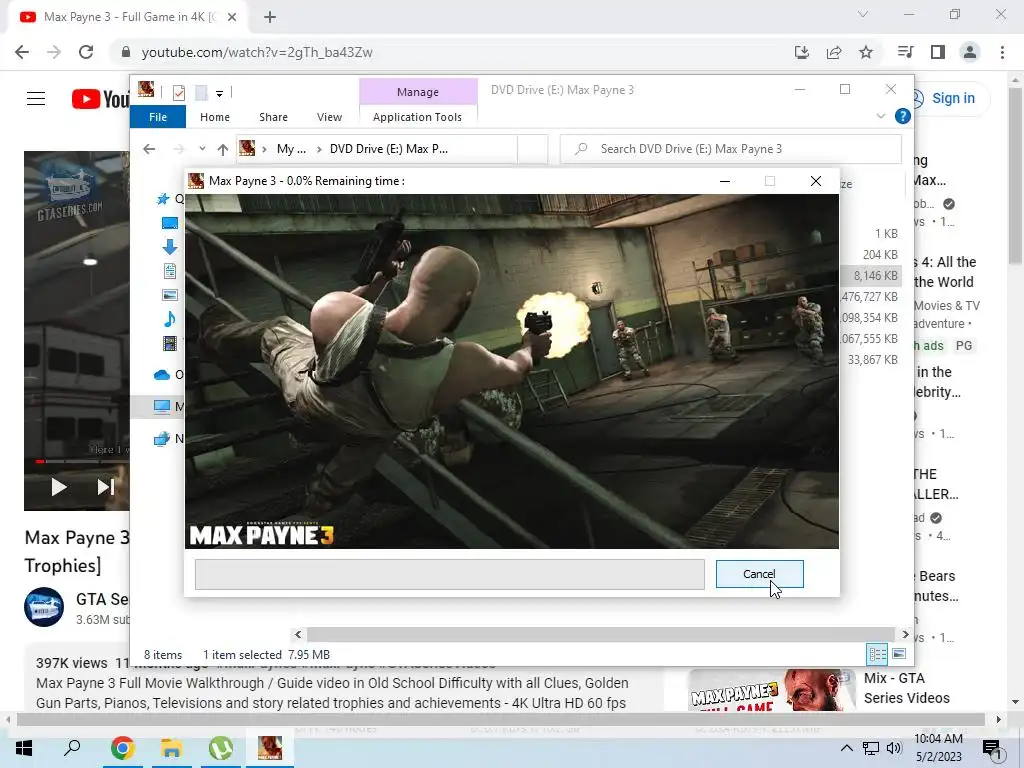Open a new Chrome tab

pyautogui.click(x=270, y=17)
